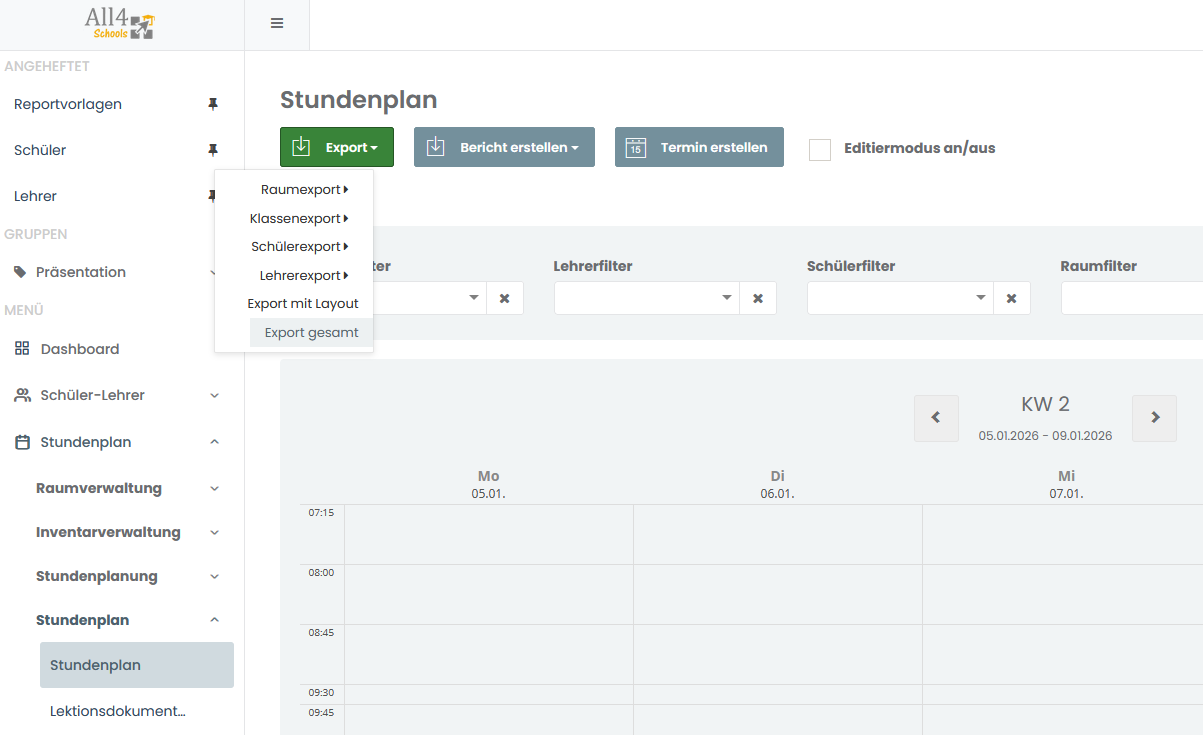Image resolution: width=1203 pixels, height=735 pixels.
Task: Choose Export gesamt
Action: point(311,332)
